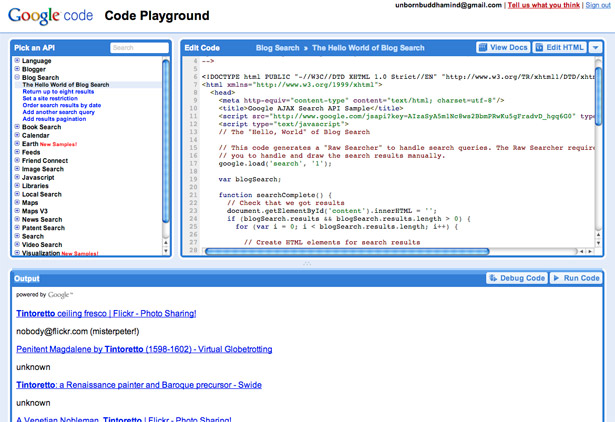This screenshot has width=615, height=422.
Task: Click the API list vertical scrollbar
Action: (166, 141)
